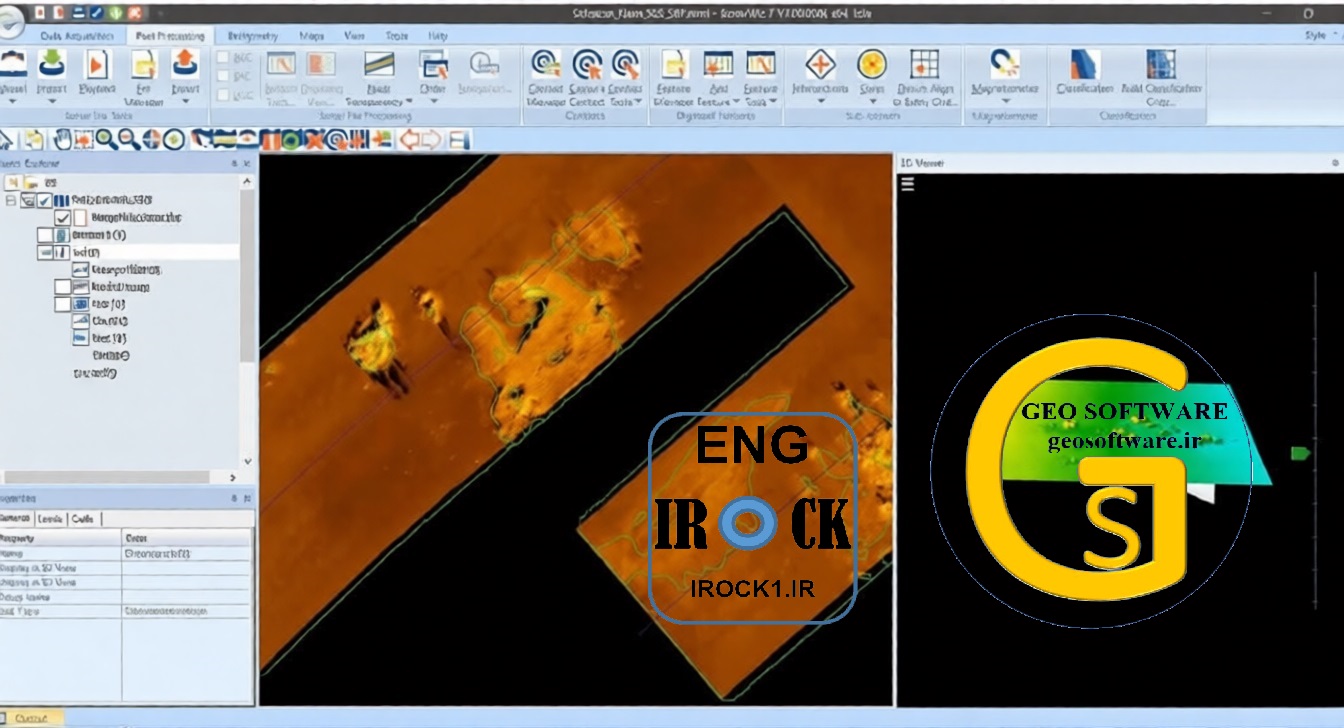The image size is (1344, 728).
Task: Click the yellow File Manager ribbon icon
Action: pyautogui.click(x=144, y=64)
